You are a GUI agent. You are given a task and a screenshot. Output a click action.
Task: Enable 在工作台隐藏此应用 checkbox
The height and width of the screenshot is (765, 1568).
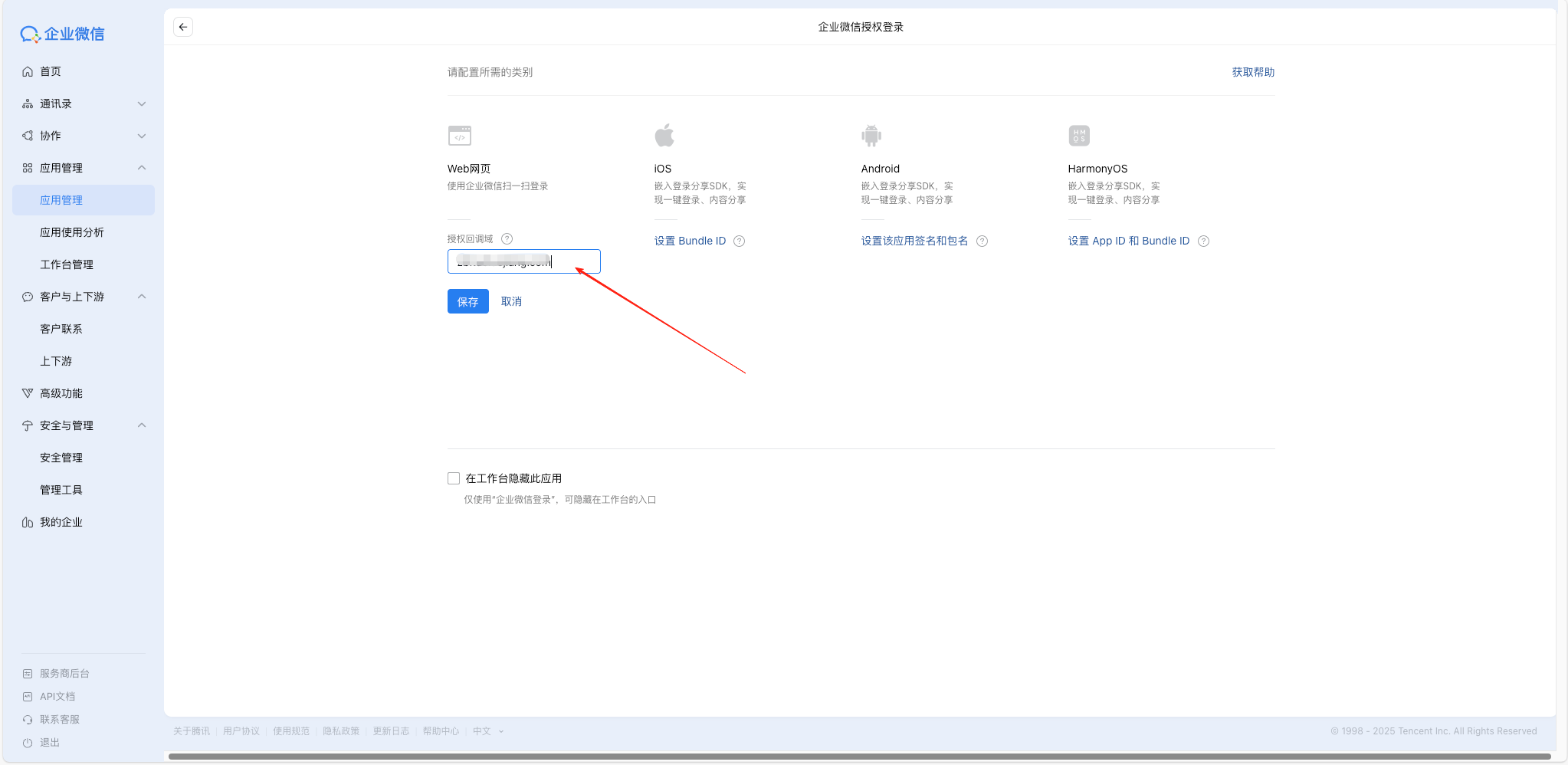pos(454,478)
